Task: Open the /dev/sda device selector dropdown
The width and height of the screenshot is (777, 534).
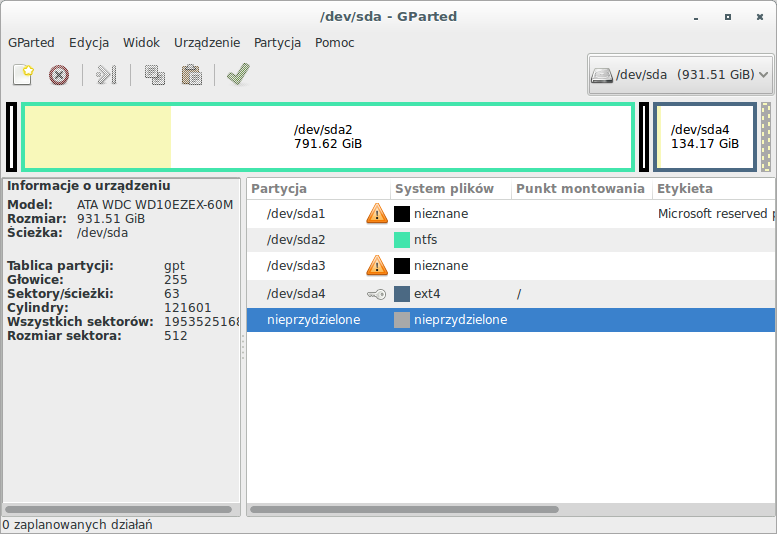Action: point(680,74)
